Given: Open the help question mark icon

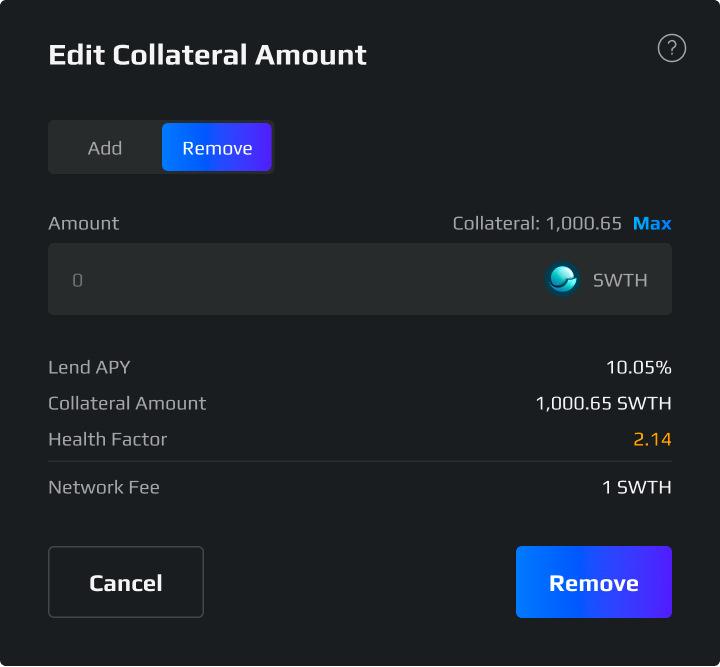Looking at the screenshot, I should 672,48.
